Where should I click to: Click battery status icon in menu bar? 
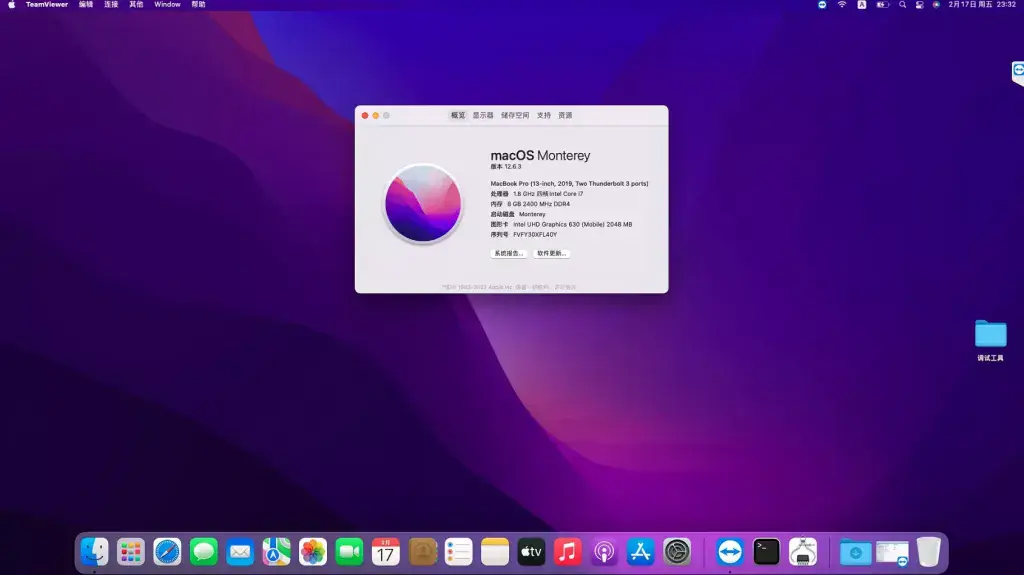882,5
